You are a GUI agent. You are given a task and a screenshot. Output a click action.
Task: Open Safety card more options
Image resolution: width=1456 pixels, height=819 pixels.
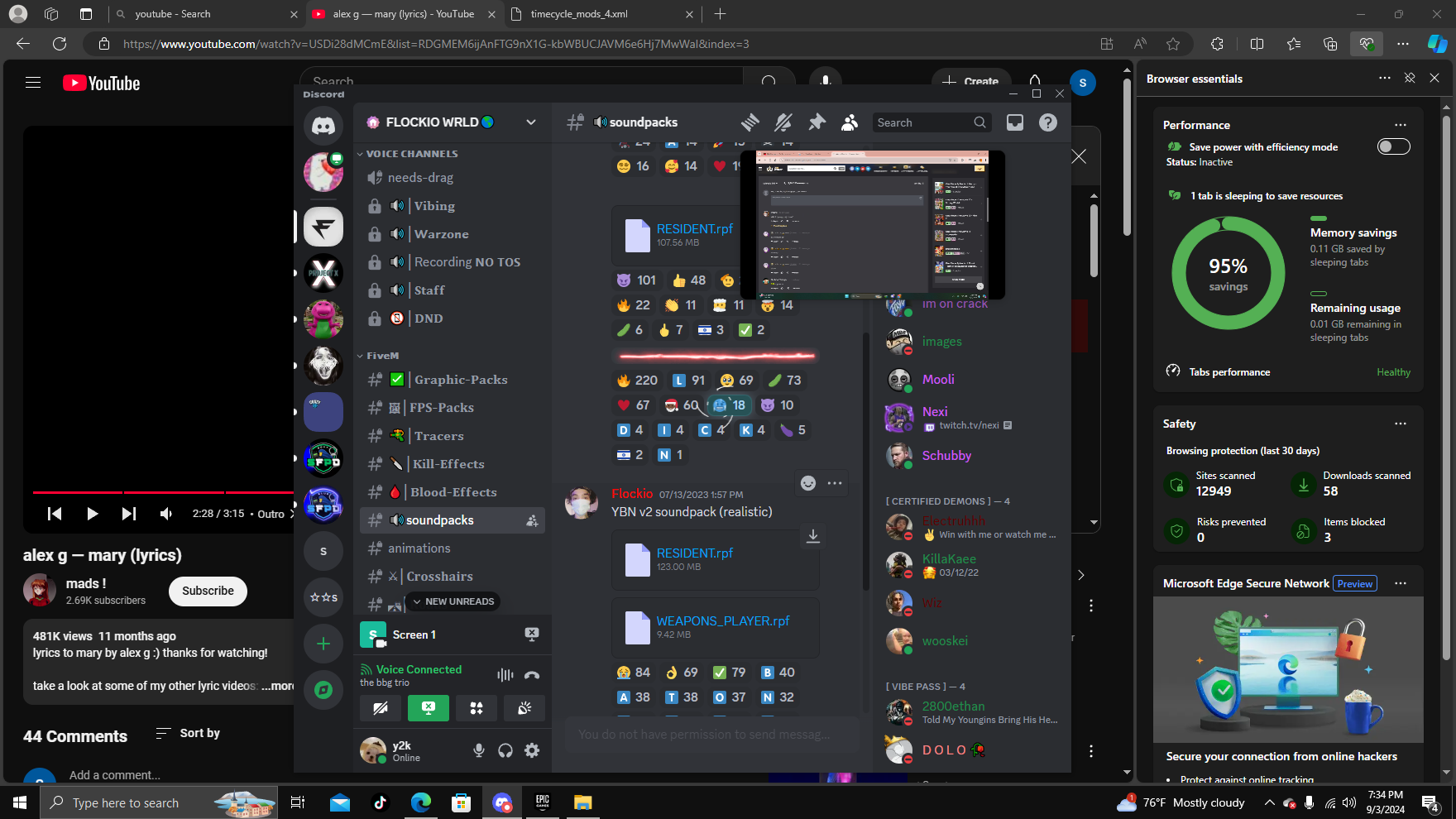[x=1401, y=424]
